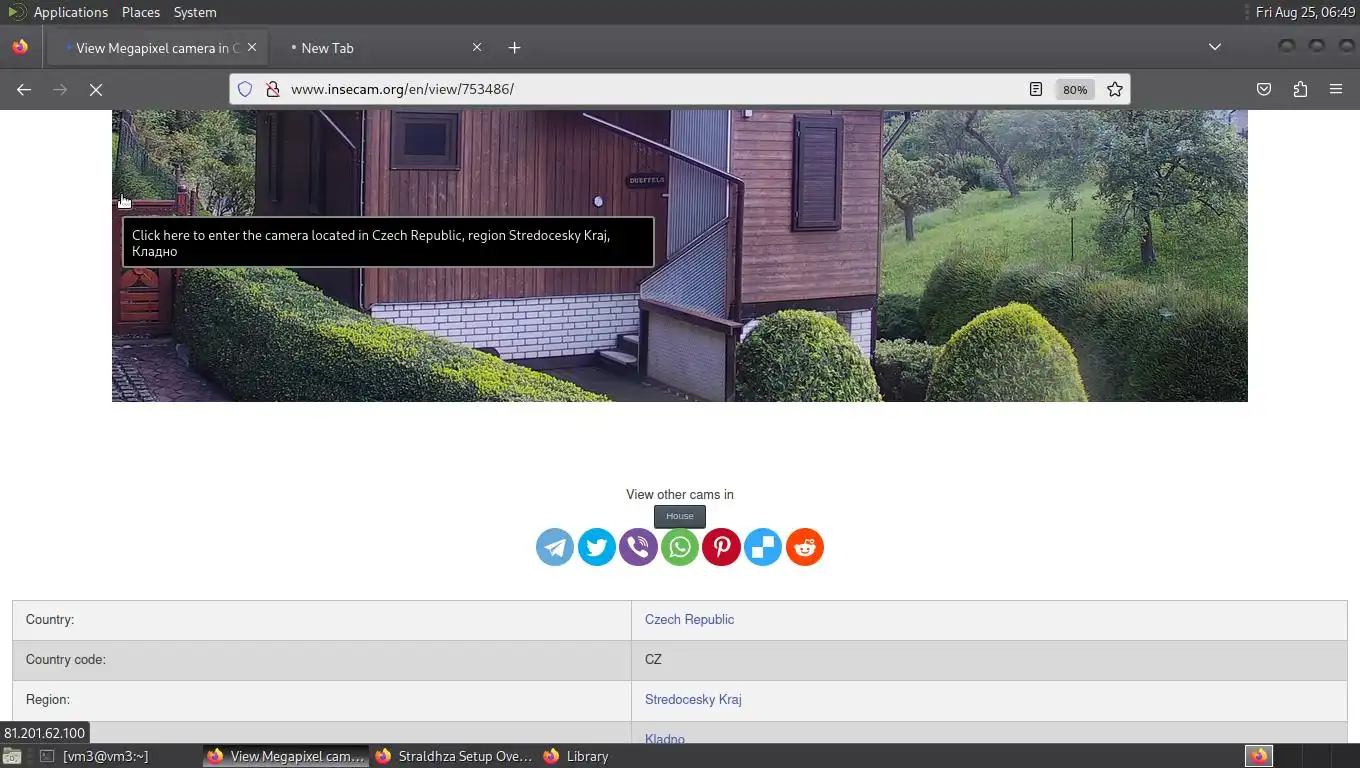Share the camera on Twitter
Viewport: 1360px width, 768px height.
pyautogui.click(x=597, y=547)
